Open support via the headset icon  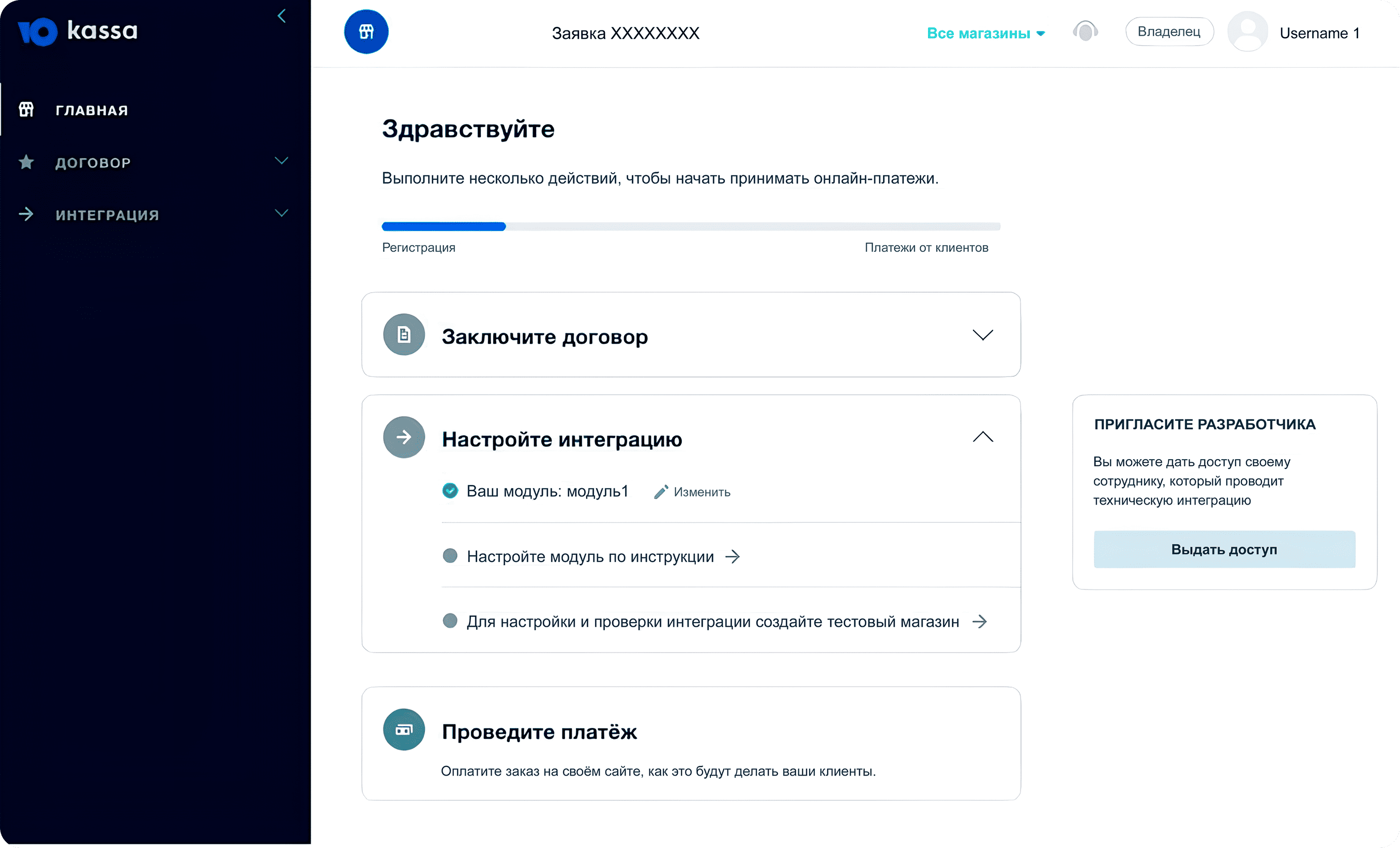pyautogui.click(x=1085, y=31)
